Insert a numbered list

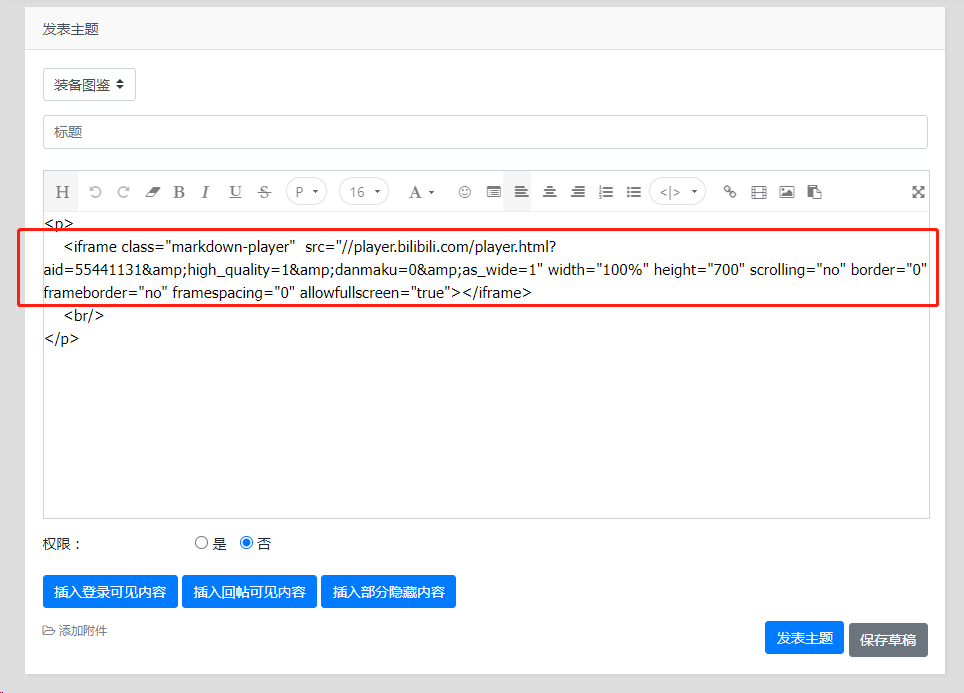pos(606,192)
